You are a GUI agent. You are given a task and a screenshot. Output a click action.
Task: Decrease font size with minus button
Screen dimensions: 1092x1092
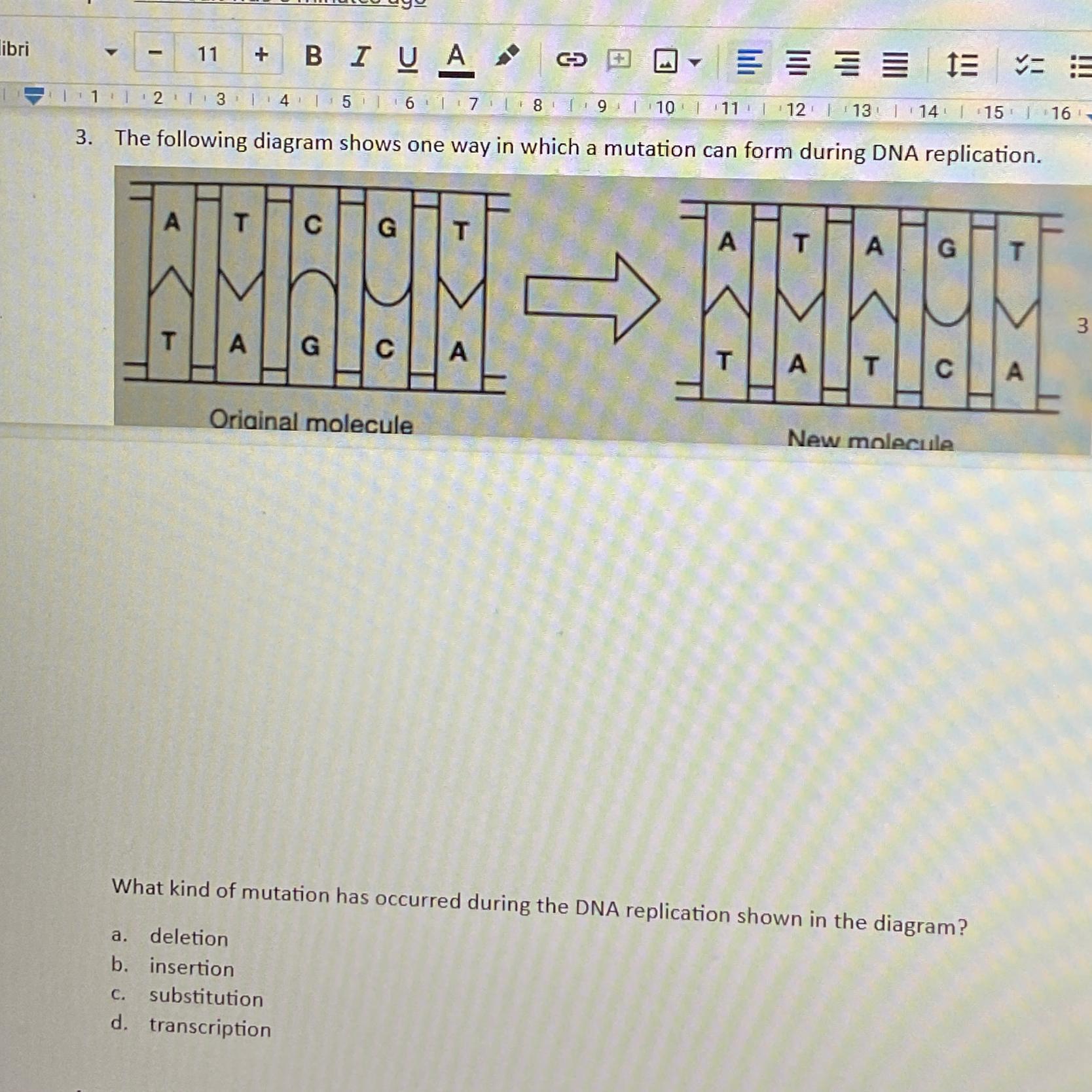155,53
